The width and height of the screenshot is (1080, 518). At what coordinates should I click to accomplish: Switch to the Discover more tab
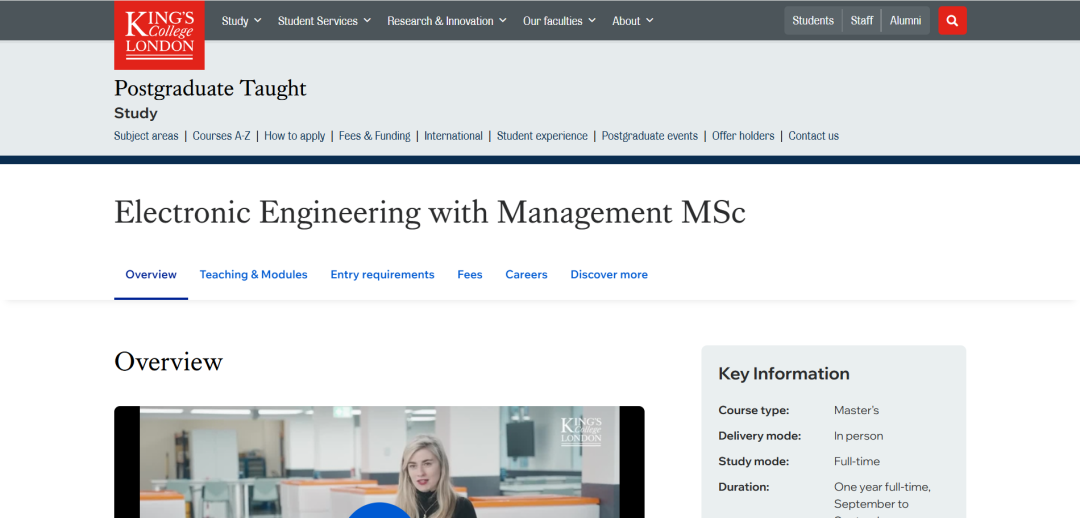click(x=609, y=274)
